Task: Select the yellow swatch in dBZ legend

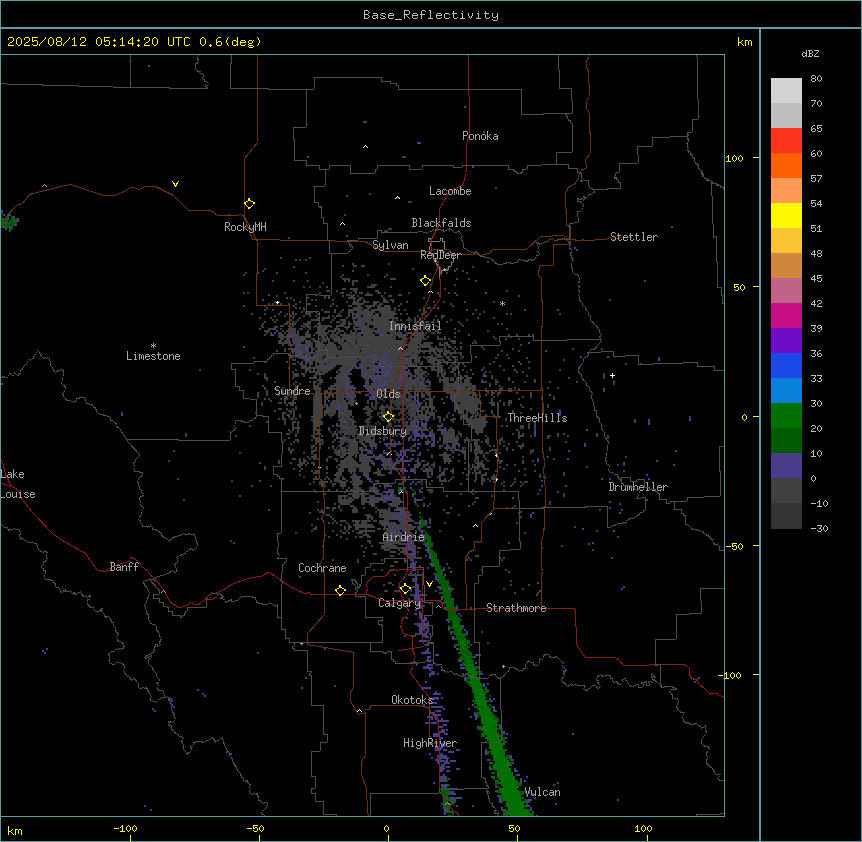Action: coord(786,215)
